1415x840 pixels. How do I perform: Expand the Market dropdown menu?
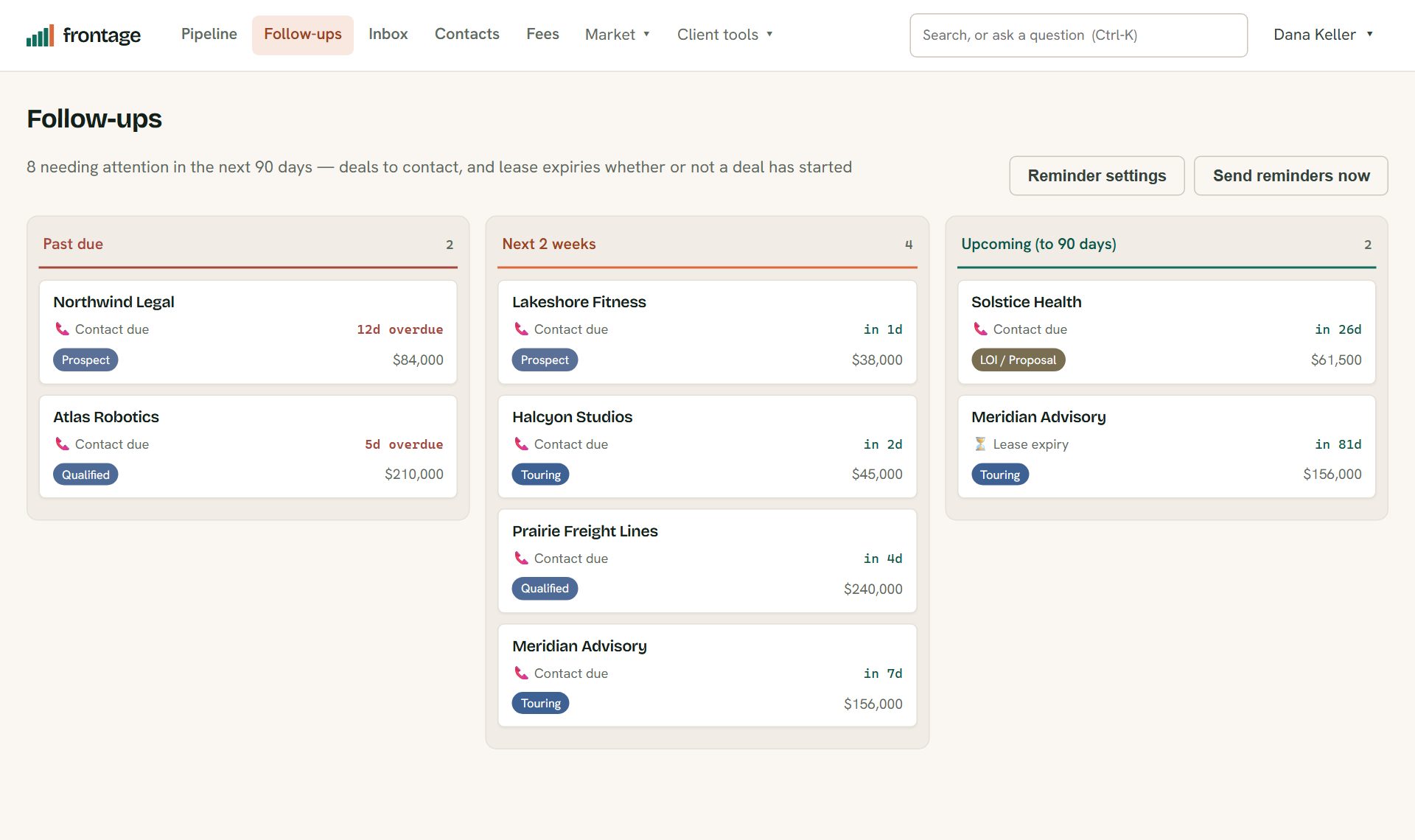618,35
